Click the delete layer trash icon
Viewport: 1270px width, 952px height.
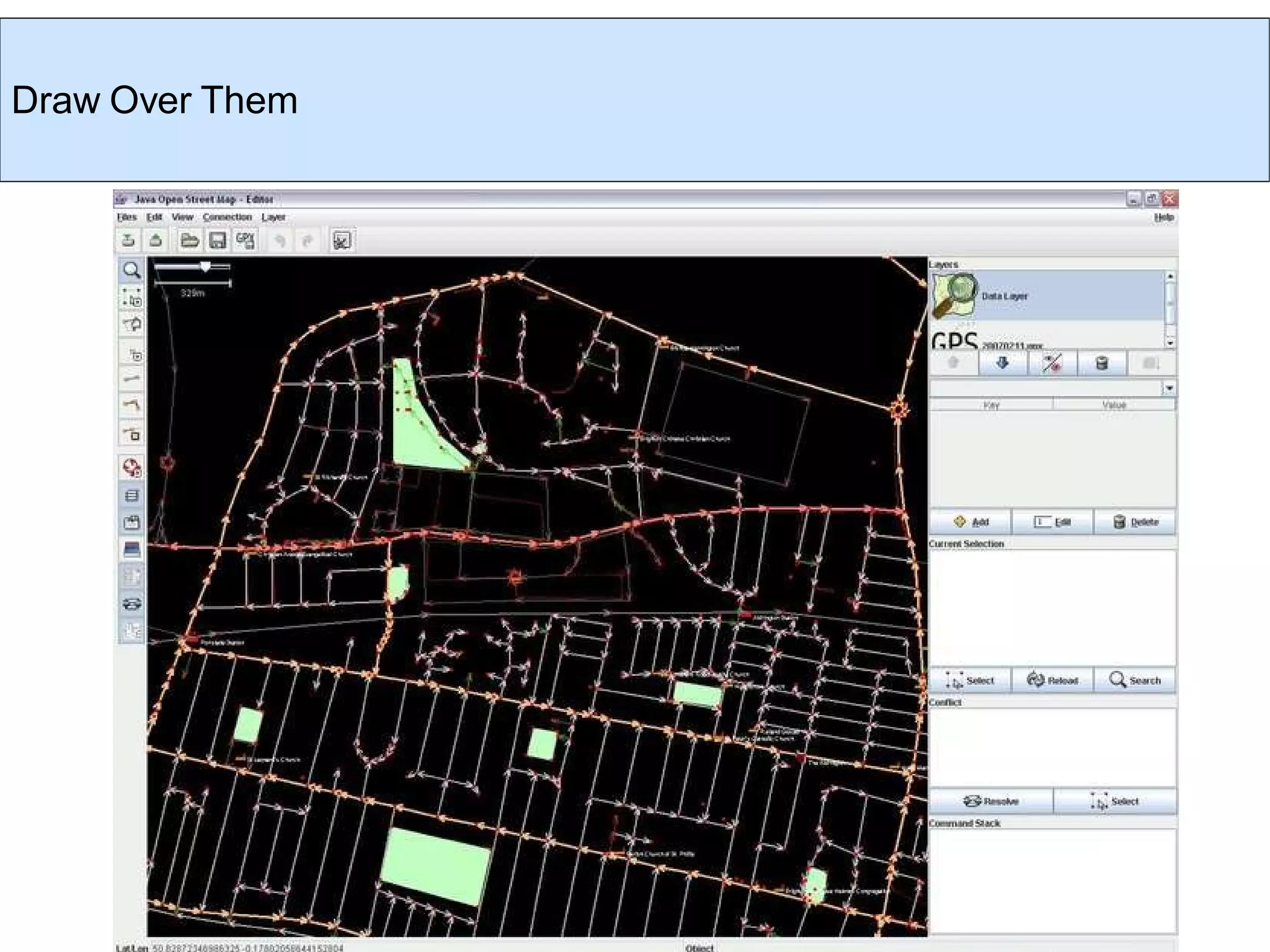tap(1101, 363)
